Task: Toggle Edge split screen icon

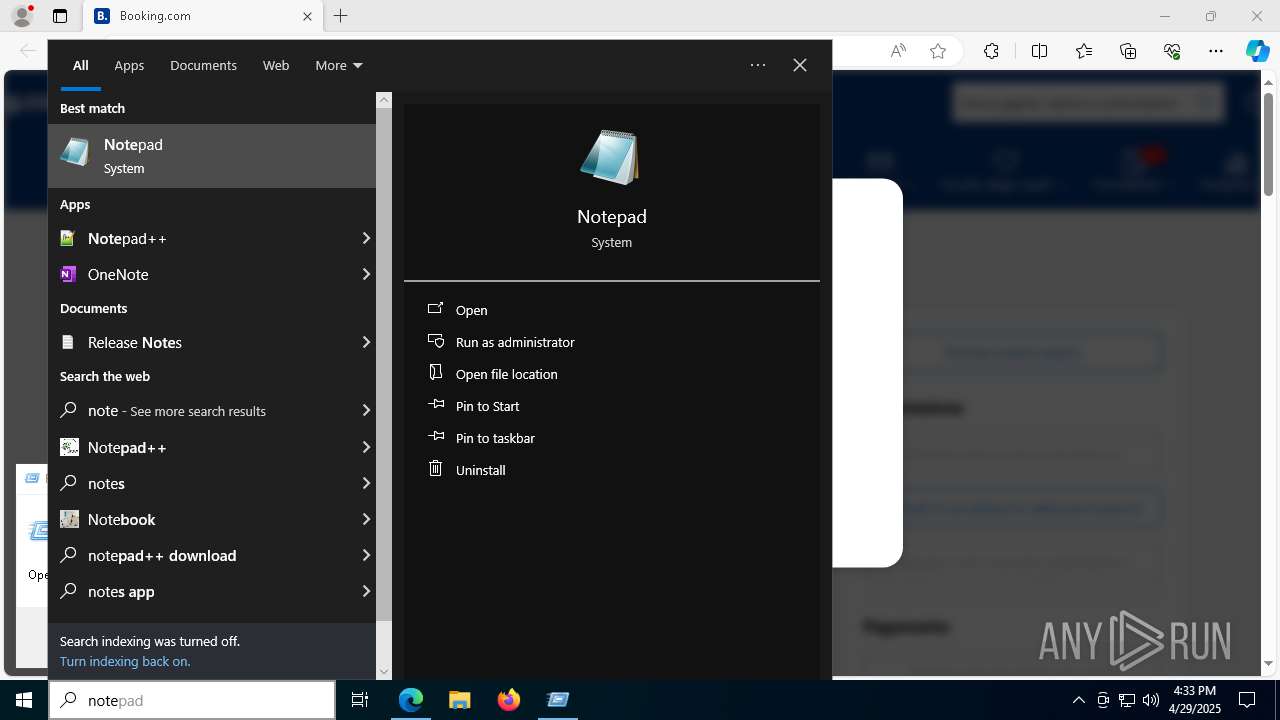Action: [1039, 51]
